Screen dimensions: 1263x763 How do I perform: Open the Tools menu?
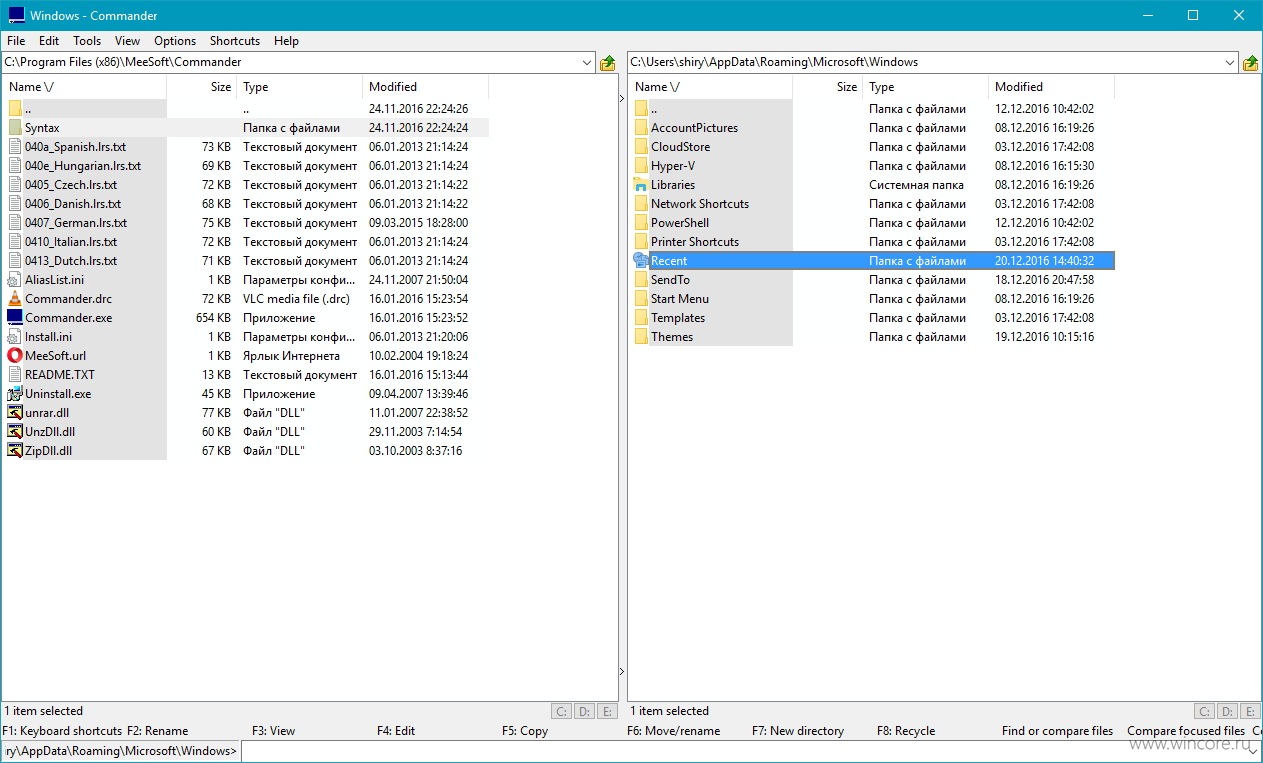[x=87, y=41]
